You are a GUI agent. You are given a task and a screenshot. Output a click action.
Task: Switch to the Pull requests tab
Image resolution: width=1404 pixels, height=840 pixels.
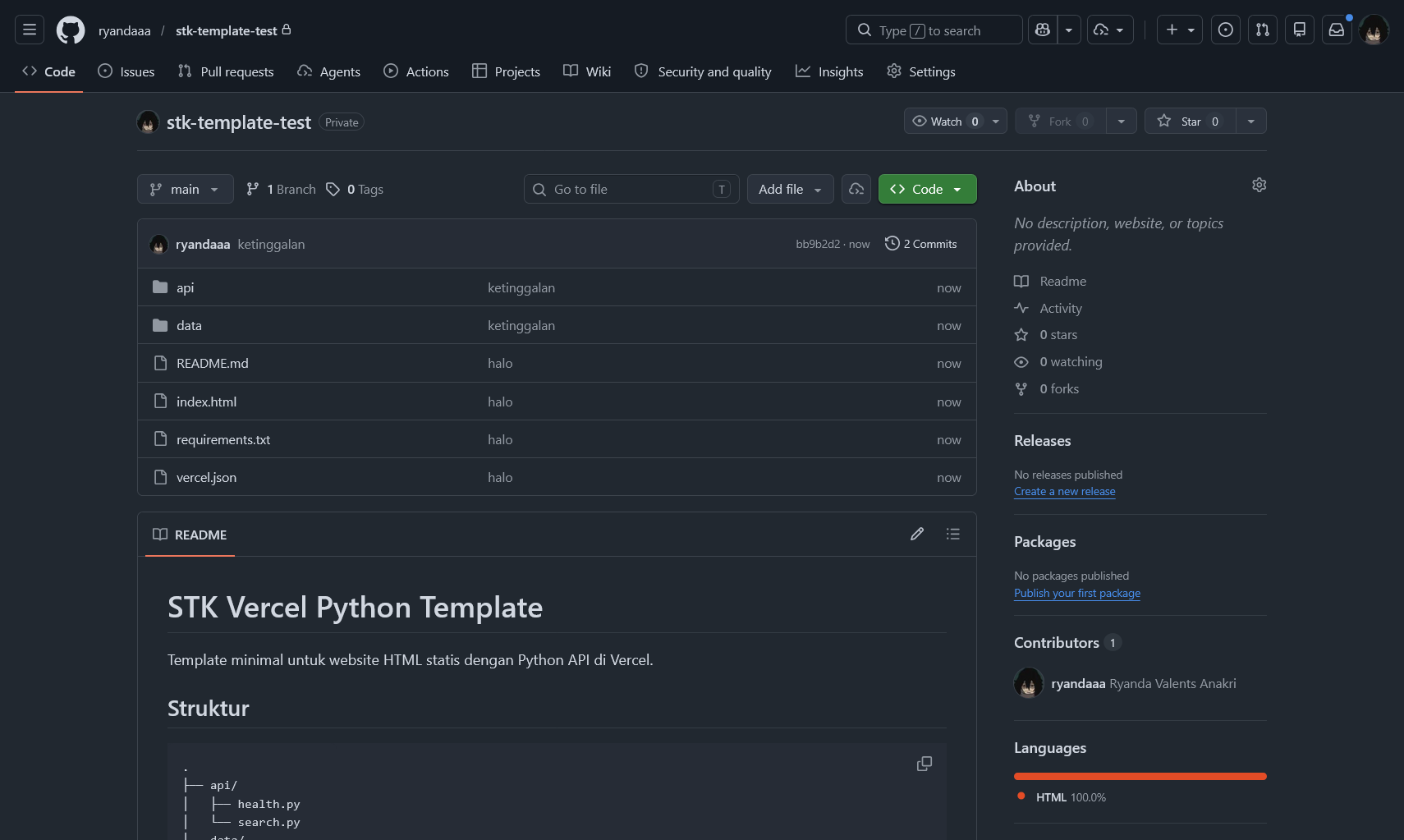(226, 71)
